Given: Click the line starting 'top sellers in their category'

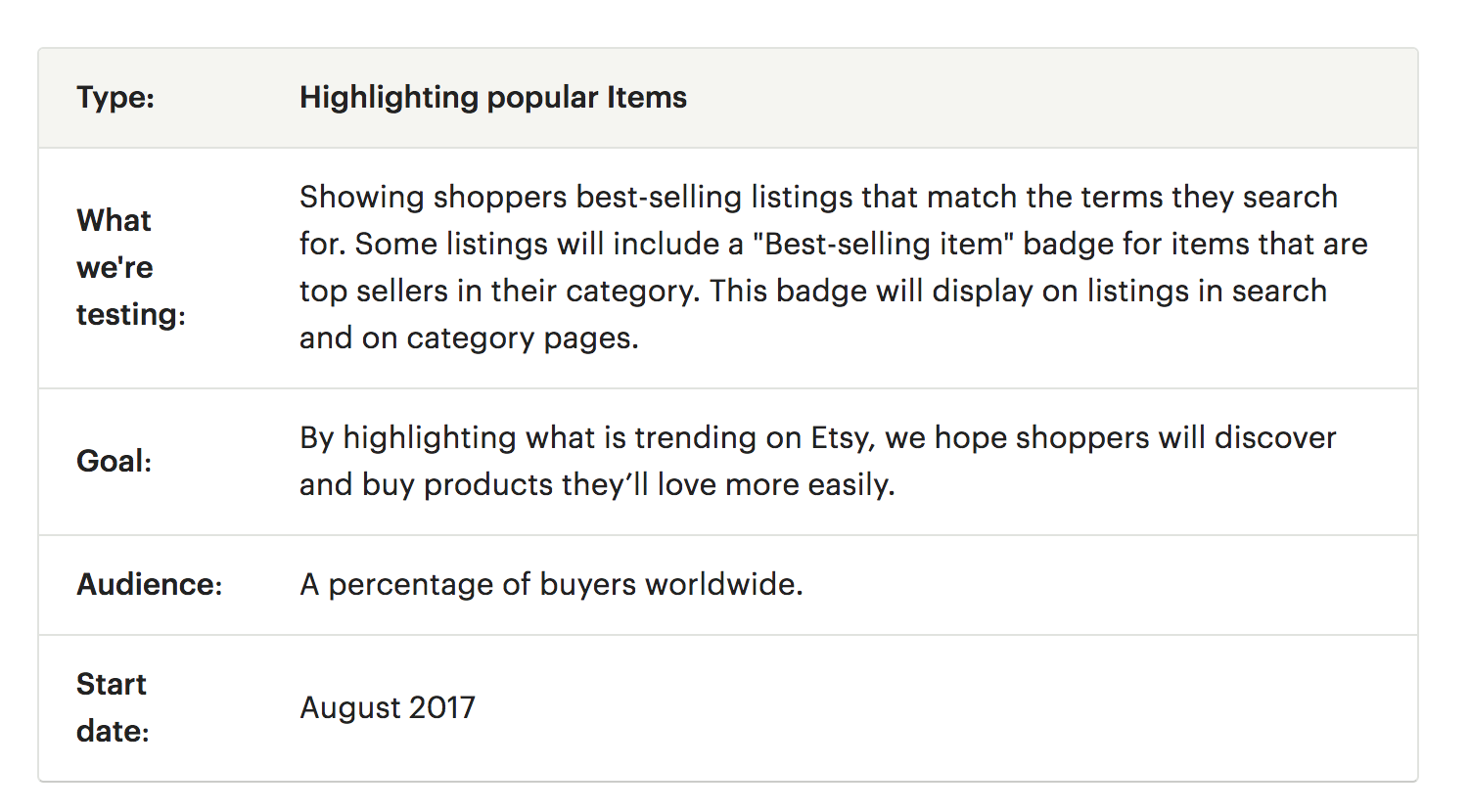Looking at the screenshot, I should pyautogui.click(x=813, y=291).
